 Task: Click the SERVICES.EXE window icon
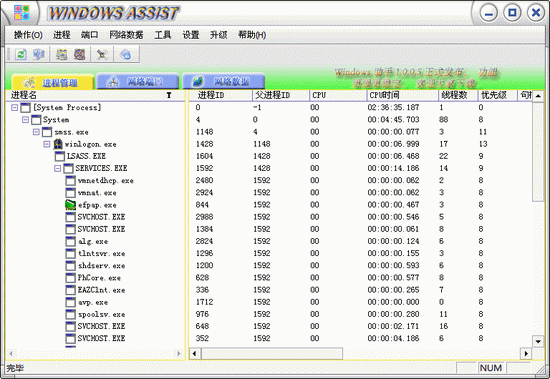pyautogui.click(x=68, y=168)
